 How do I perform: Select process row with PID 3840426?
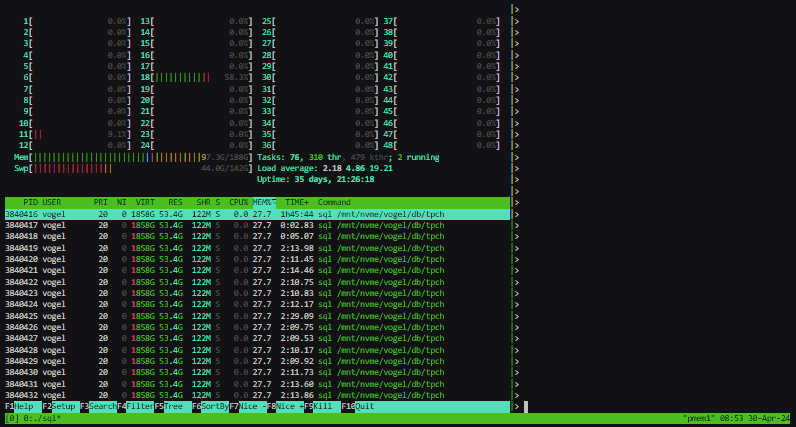(257, 327)
